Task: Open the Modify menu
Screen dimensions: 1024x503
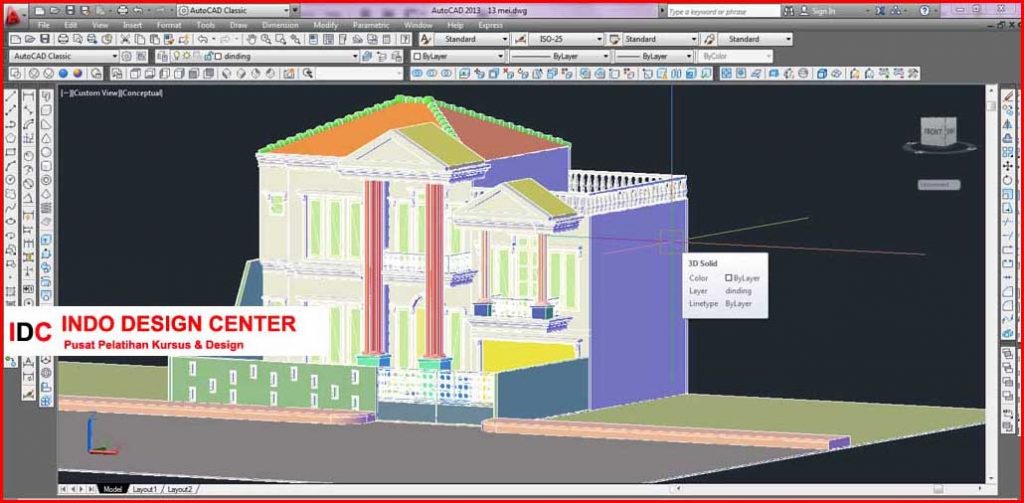Action: (x=326, y=25)
